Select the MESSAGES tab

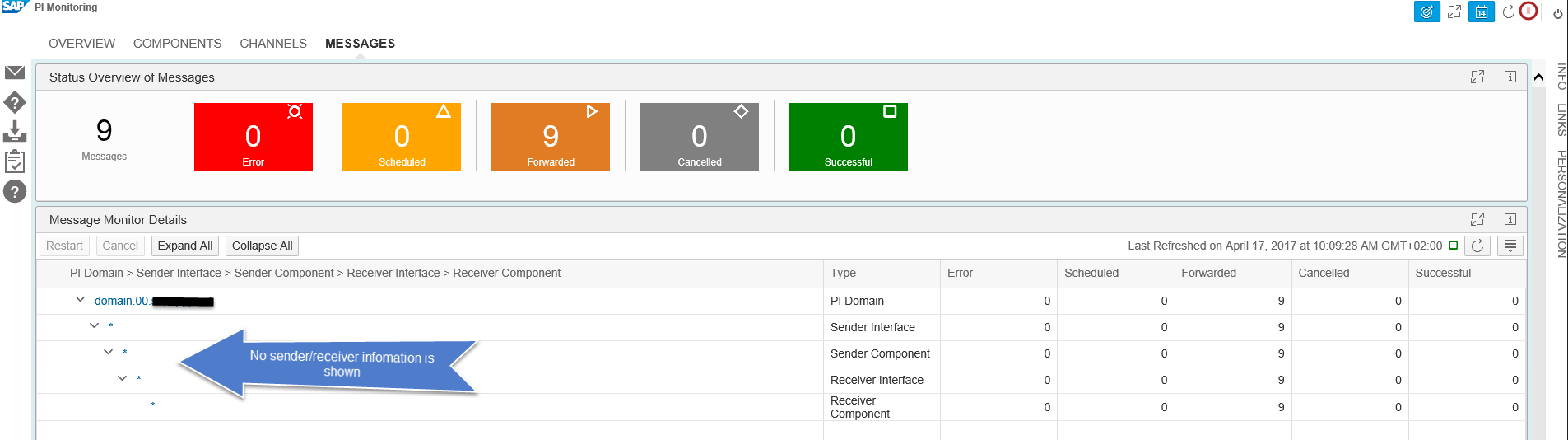coord(360,44)
